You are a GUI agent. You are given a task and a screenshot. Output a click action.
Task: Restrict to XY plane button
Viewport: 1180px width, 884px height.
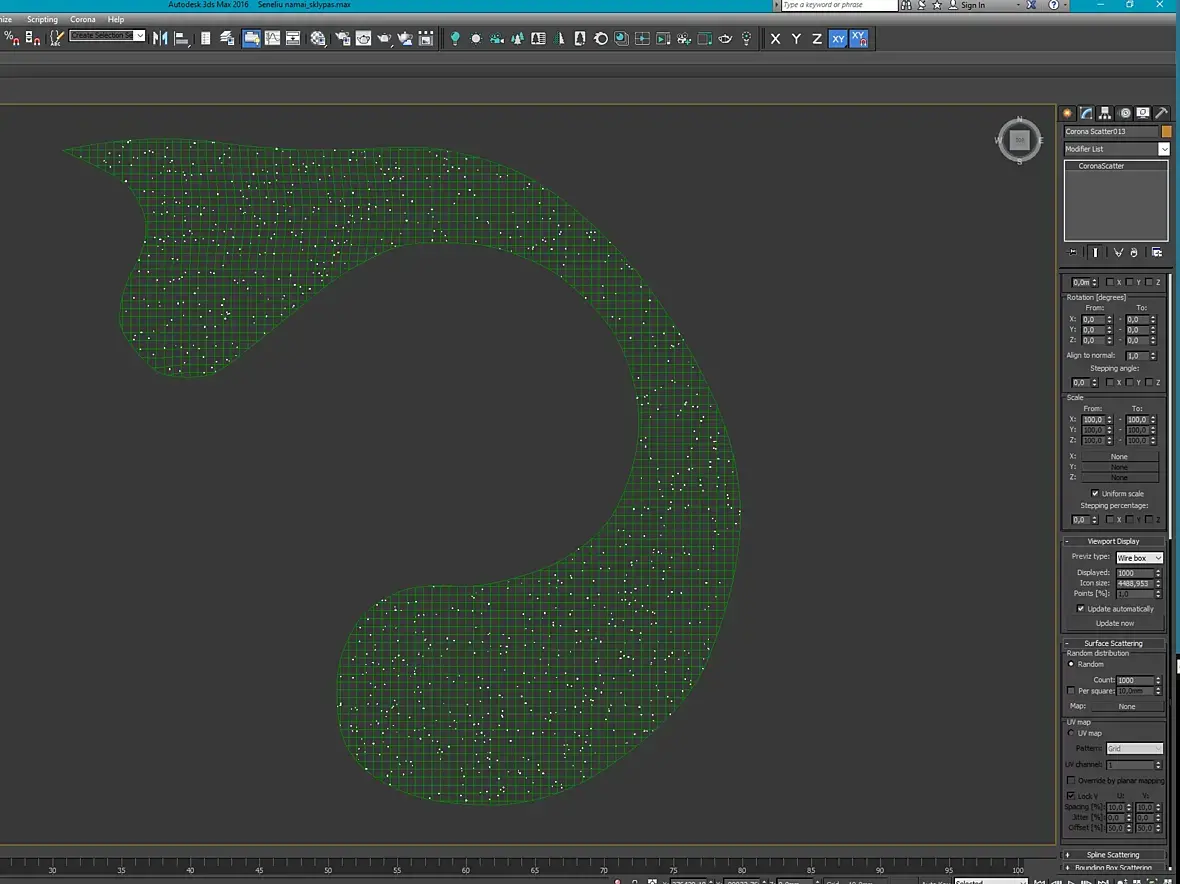coord(838,38)
